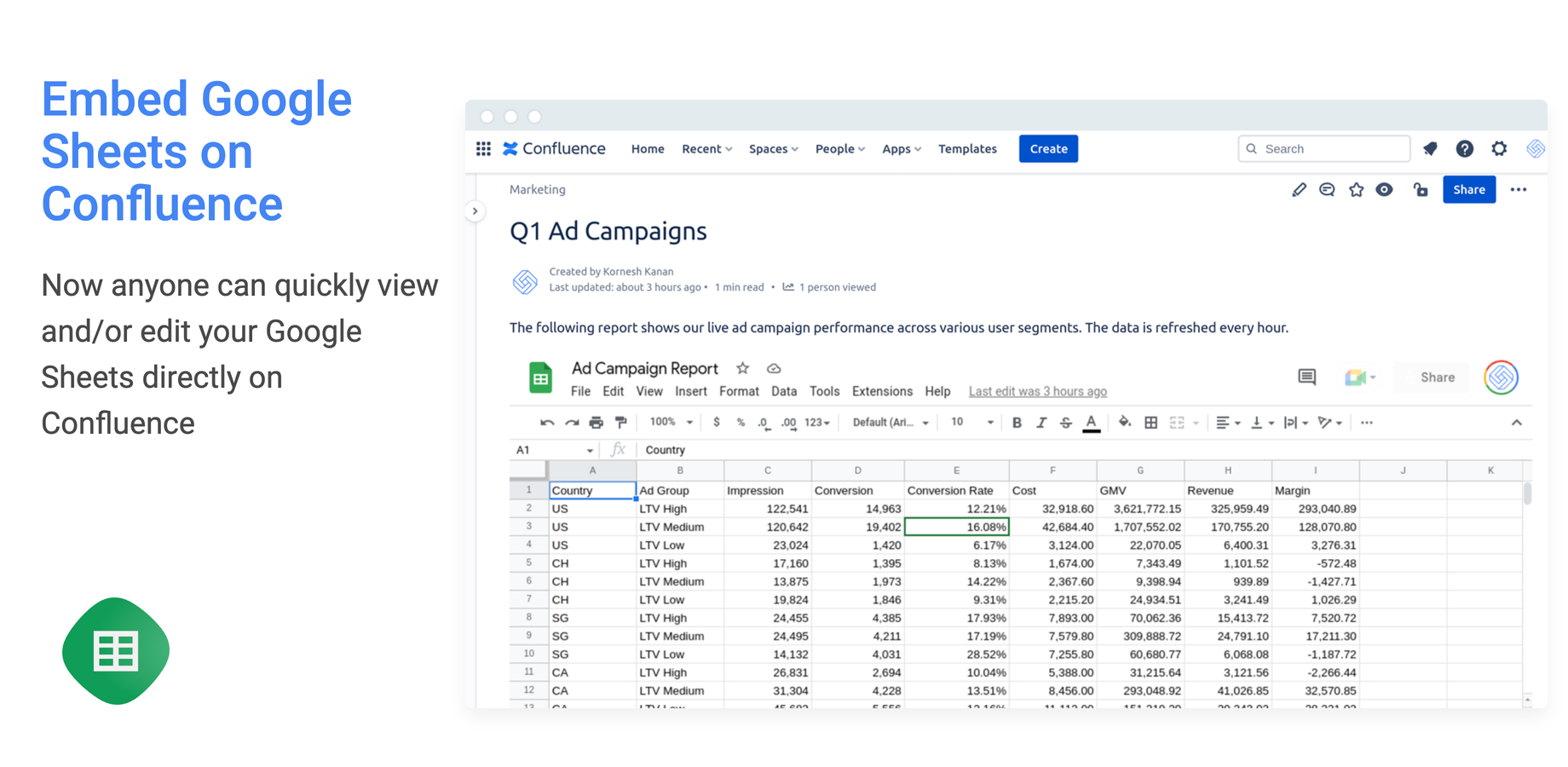Image resolution: width=1568 pixels, height=767 pixels.
Task: Open the Sheets Format menu
Action: pyautogui.click(x=739, y=392)
